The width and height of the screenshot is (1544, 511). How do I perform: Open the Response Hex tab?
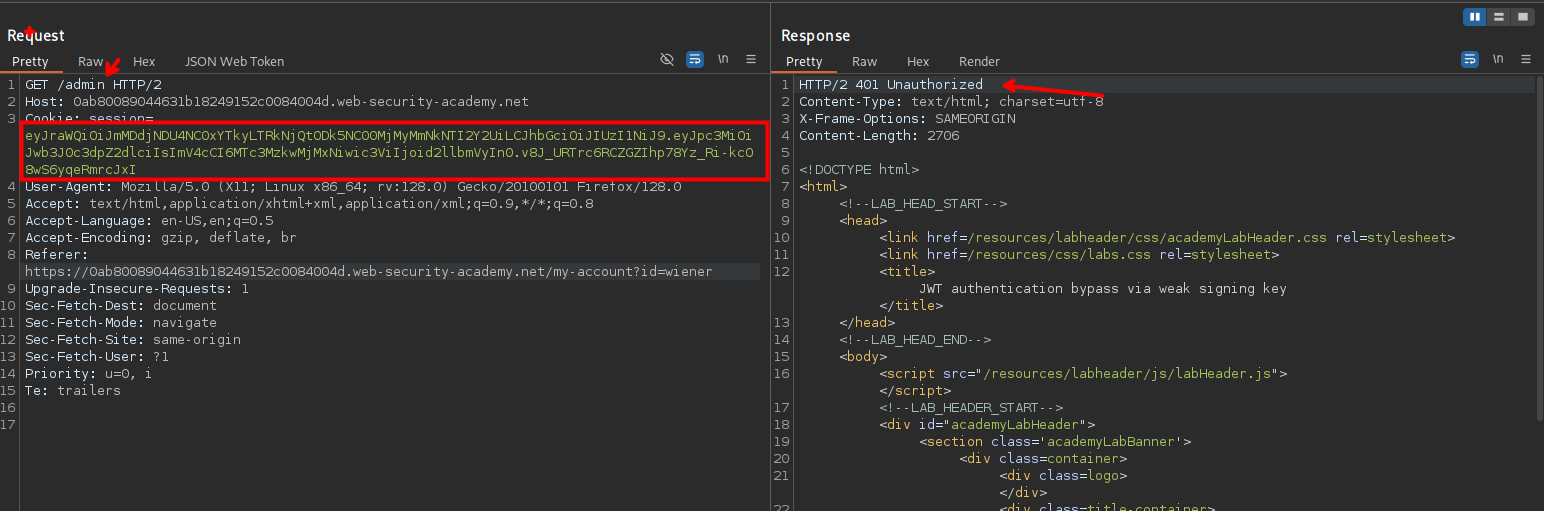tap(918, 62)
